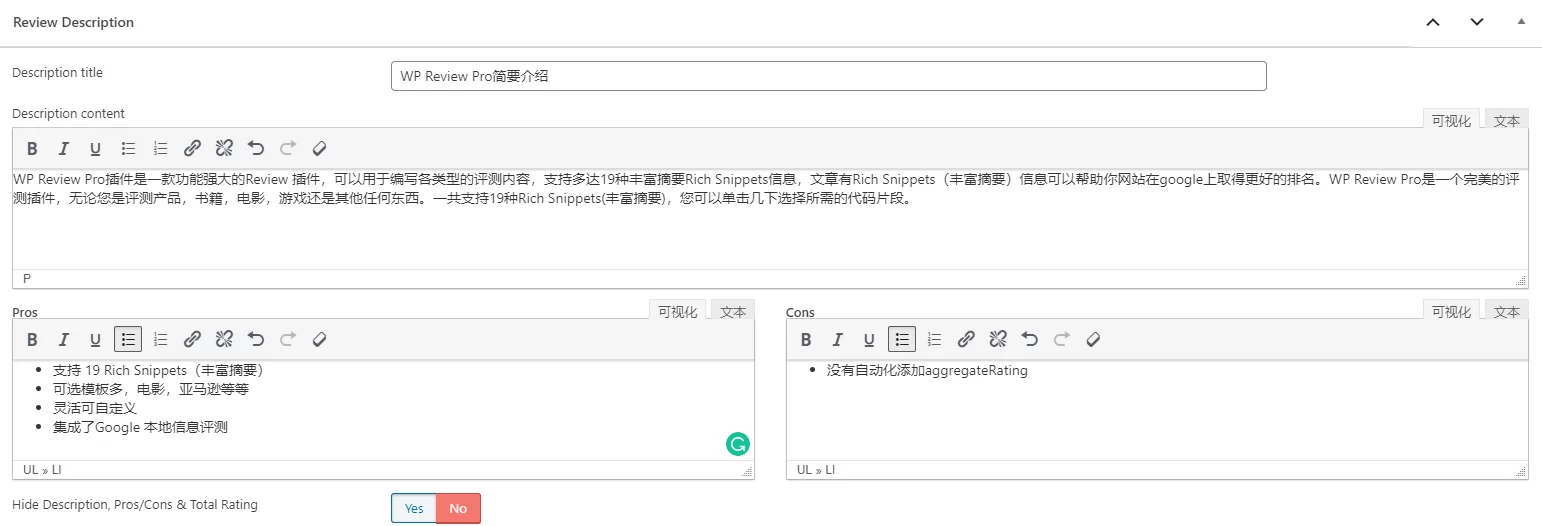
Task: Remove link in Pros editor
Action: pos(224,340)
